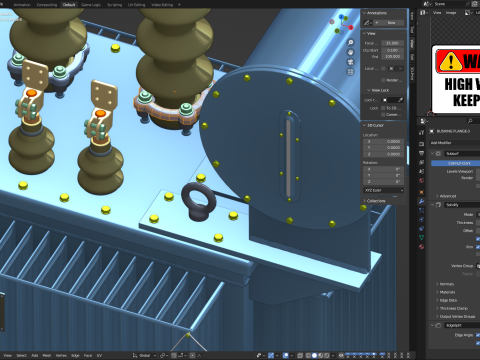Open the Particles properties tab icon
The height and width of the screenshot is (360, 480).
[x=421, y=210]
